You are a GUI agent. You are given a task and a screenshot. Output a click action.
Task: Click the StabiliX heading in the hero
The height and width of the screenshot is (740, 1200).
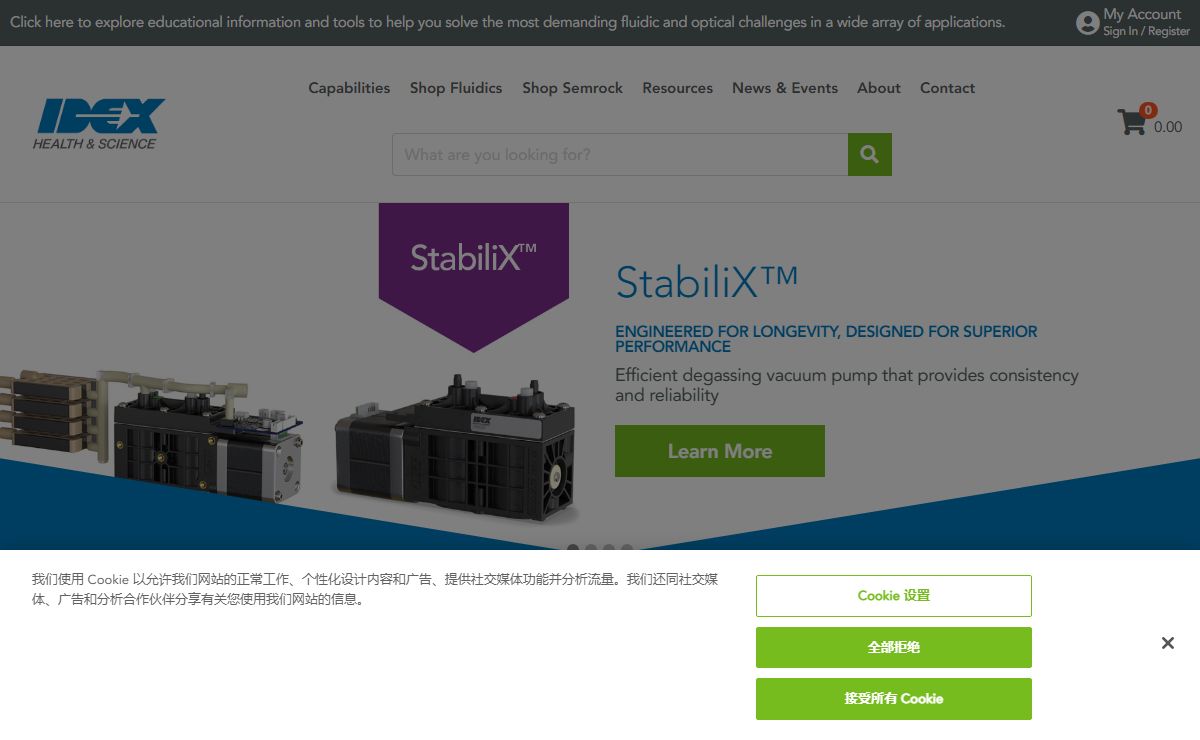(x=706, y=281)
